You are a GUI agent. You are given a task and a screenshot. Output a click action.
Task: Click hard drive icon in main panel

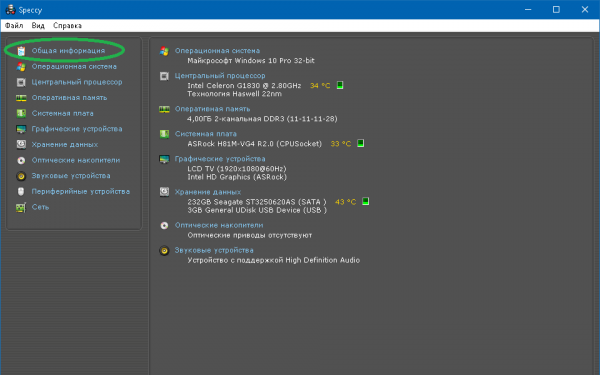tap(164, 192)
